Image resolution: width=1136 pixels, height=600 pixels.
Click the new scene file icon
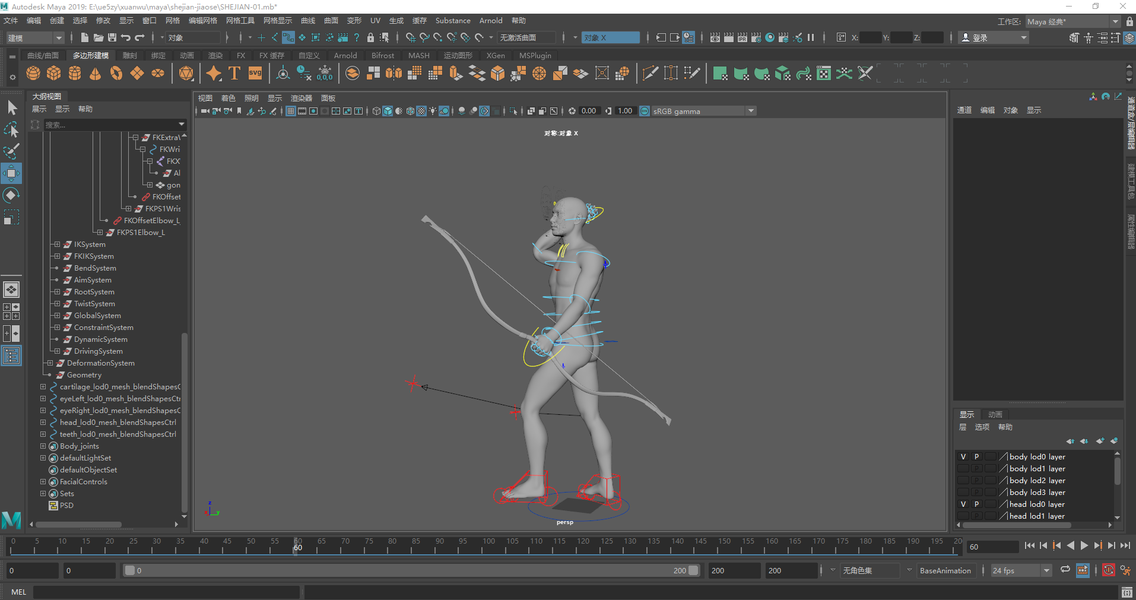pos(85,37)
